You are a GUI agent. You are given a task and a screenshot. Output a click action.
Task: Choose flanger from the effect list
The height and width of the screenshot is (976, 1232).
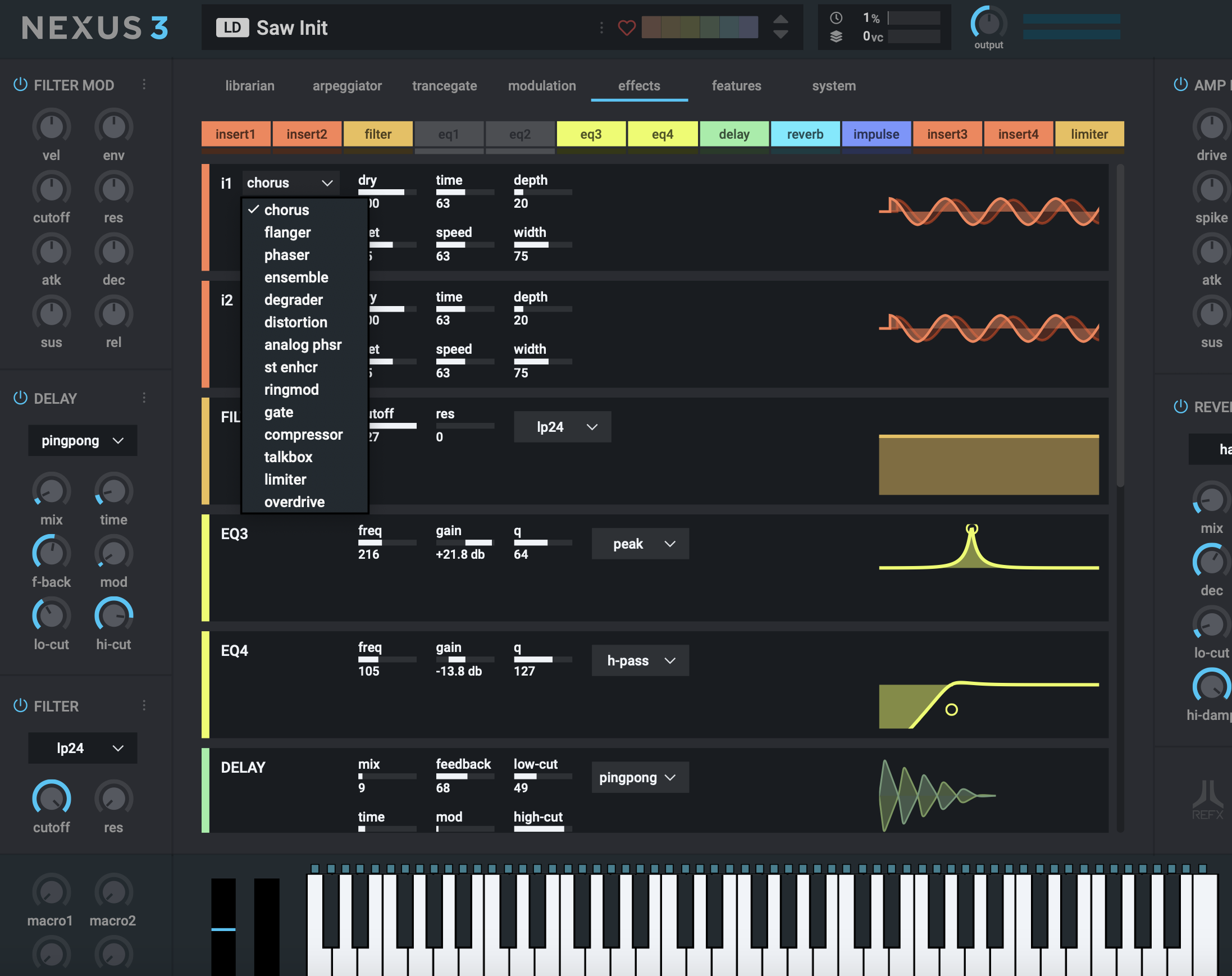304,232
